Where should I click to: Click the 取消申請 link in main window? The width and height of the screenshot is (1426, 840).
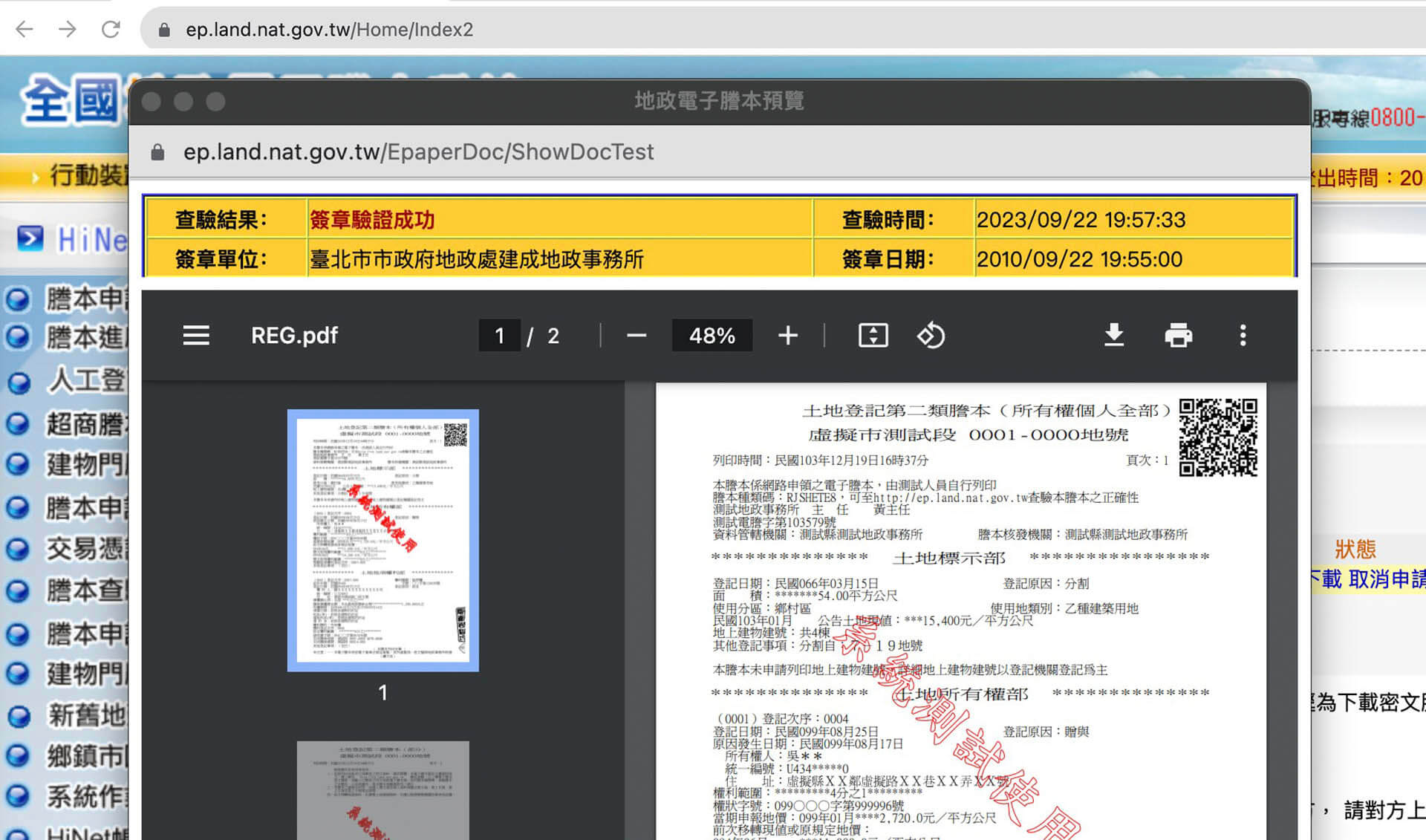coord(1386,579)
